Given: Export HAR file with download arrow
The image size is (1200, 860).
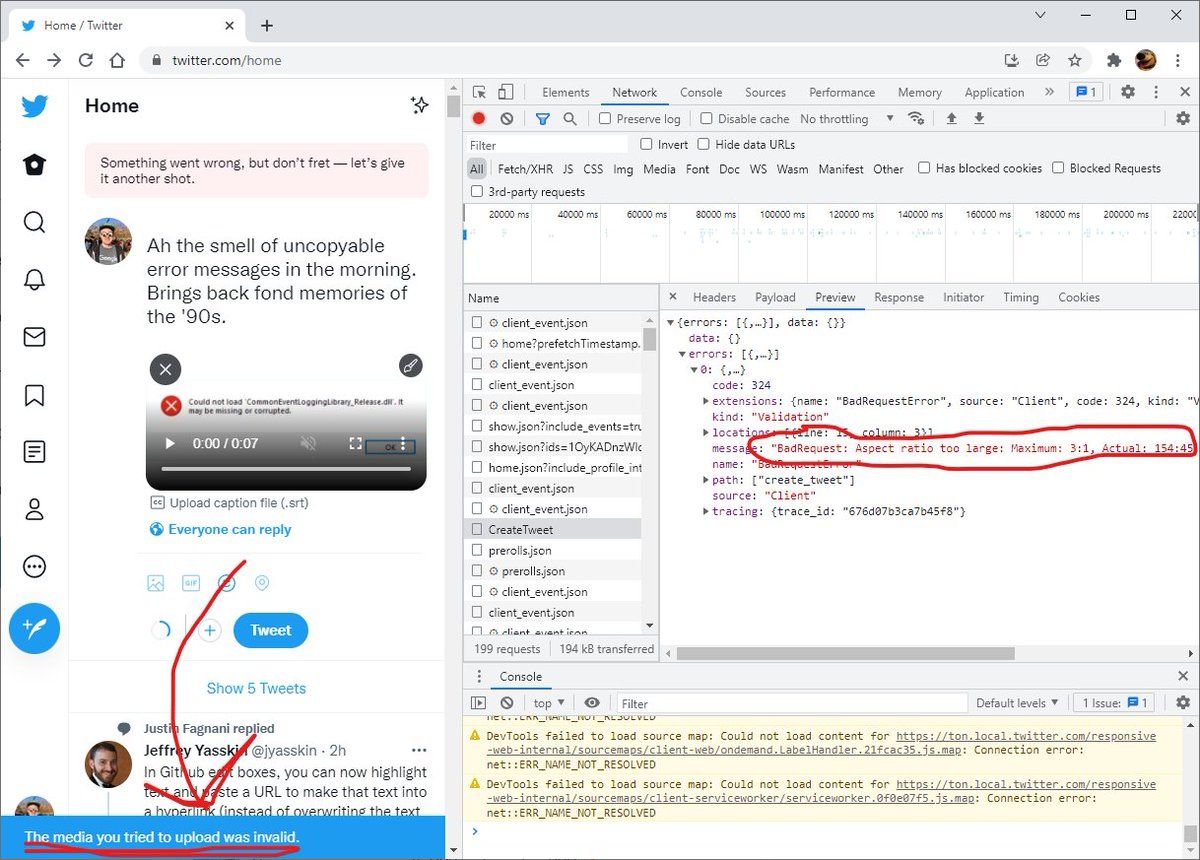Looking at the screenshot, I should pos(979,118).
